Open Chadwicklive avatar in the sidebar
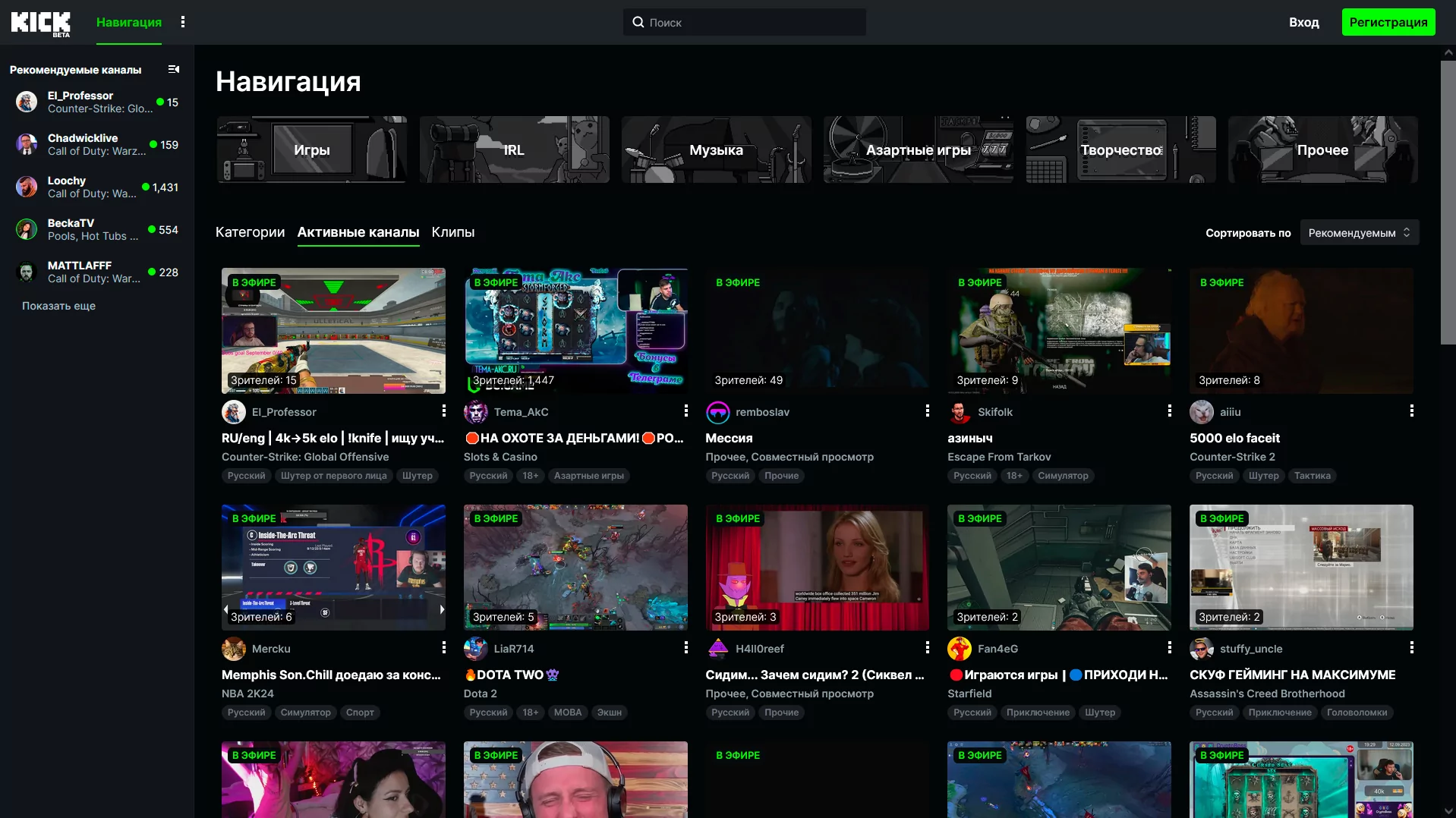The height and width of the screenshot is (818, 1456). tap(27, 144)
